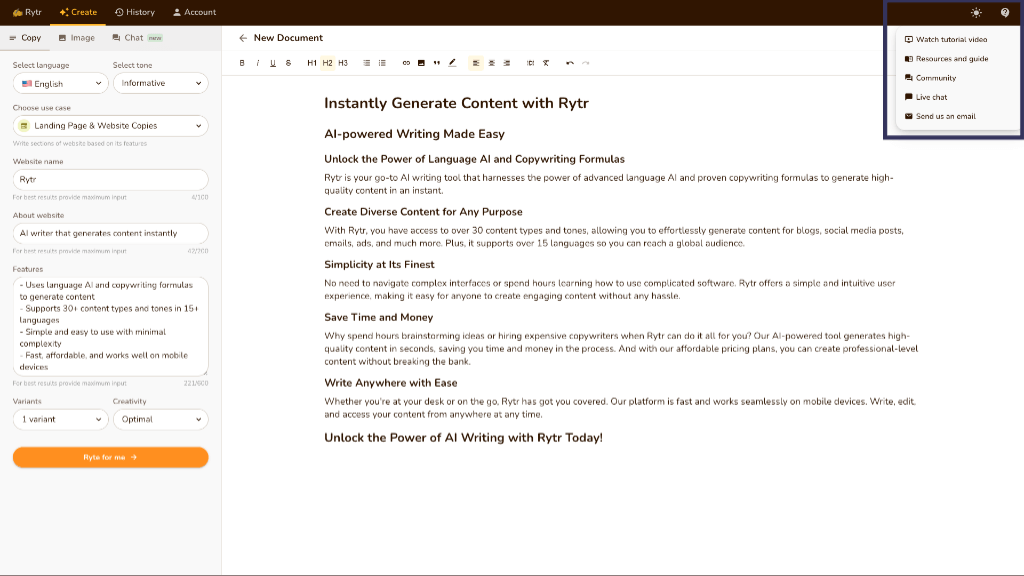Center align the text

[491, 63]
